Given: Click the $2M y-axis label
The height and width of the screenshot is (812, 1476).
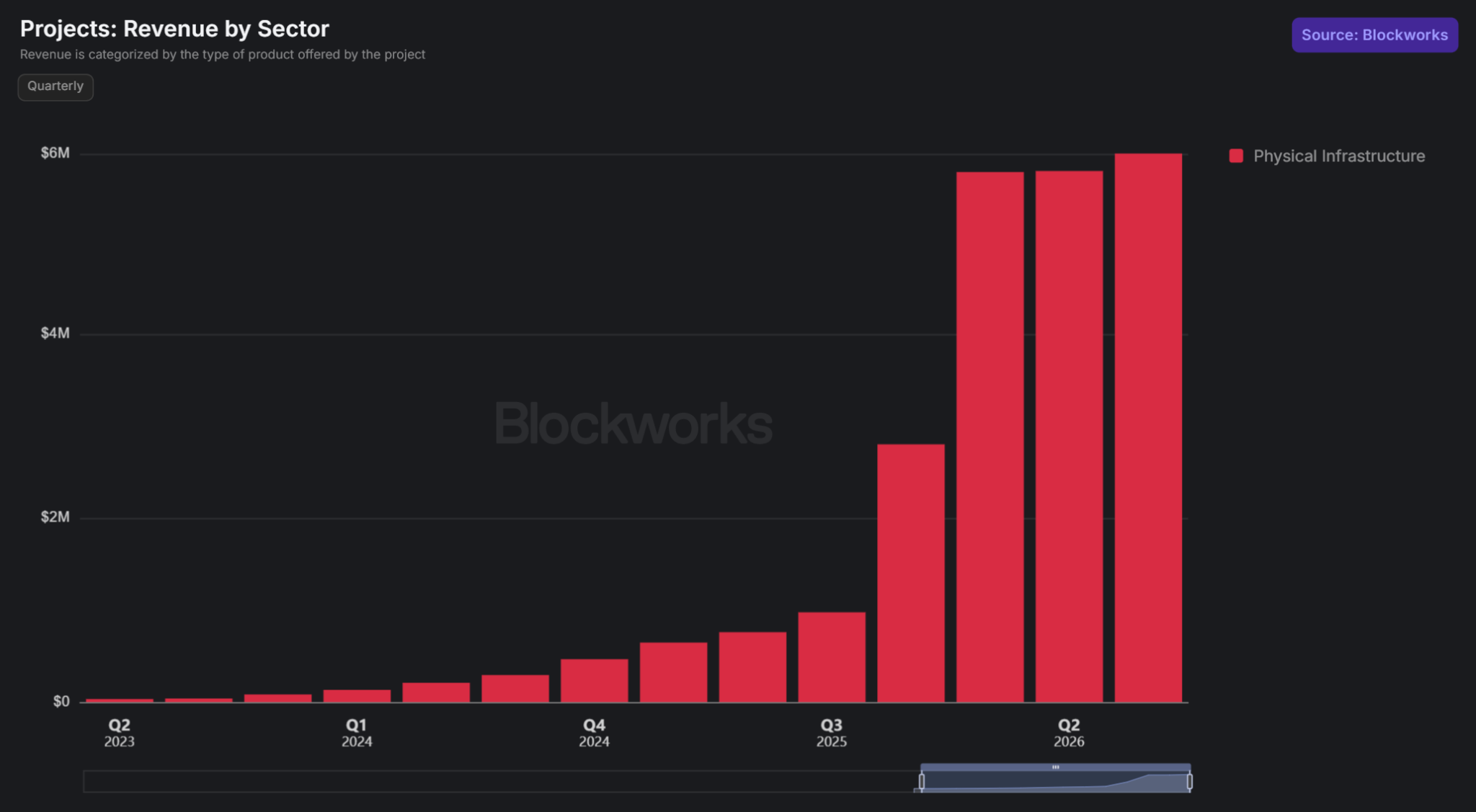Looking at the screenshot, I should [55, 517].
